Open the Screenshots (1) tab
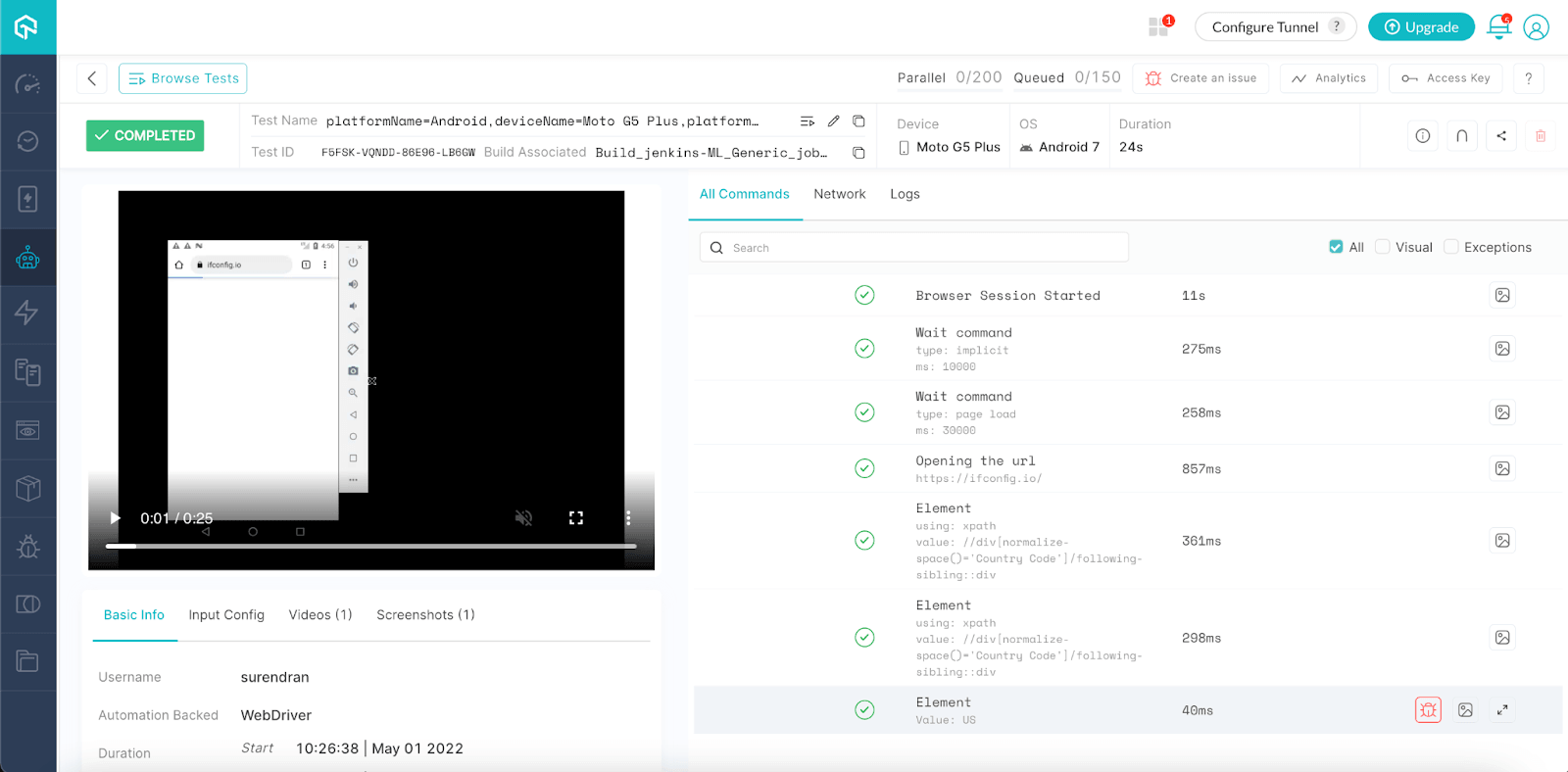 click(x=425, y=614)
